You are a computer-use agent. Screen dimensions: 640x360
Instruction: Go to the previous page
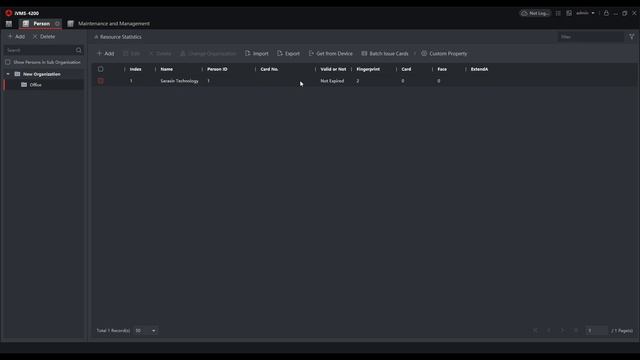pyautogui.click(x=549, y=331)
